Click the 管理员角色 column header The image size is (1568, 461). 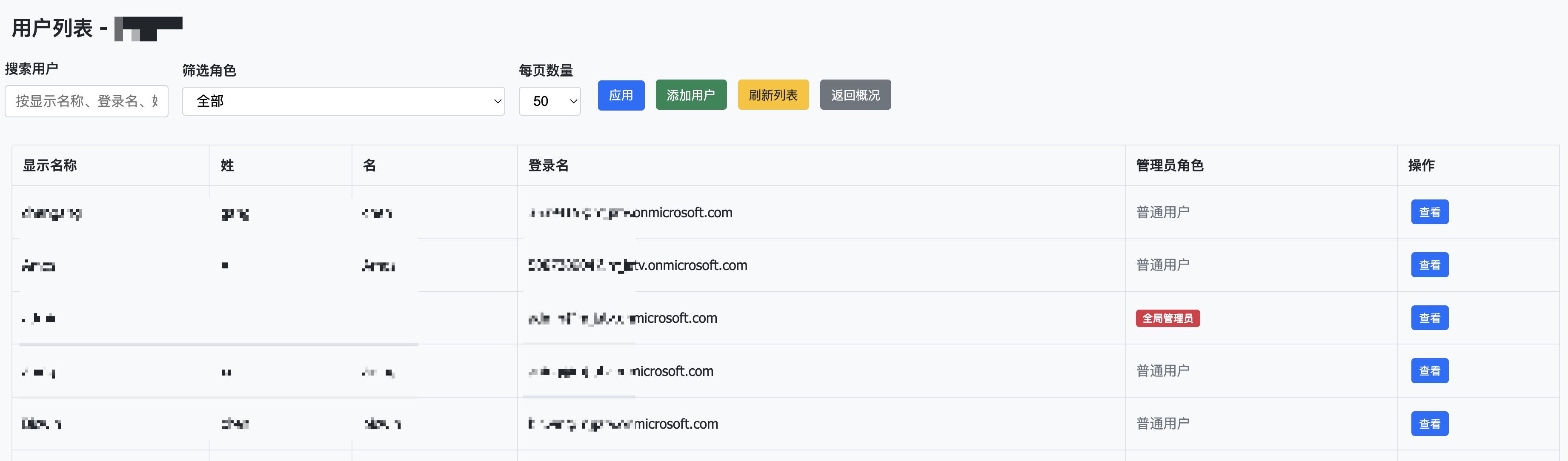[1169, 165]
